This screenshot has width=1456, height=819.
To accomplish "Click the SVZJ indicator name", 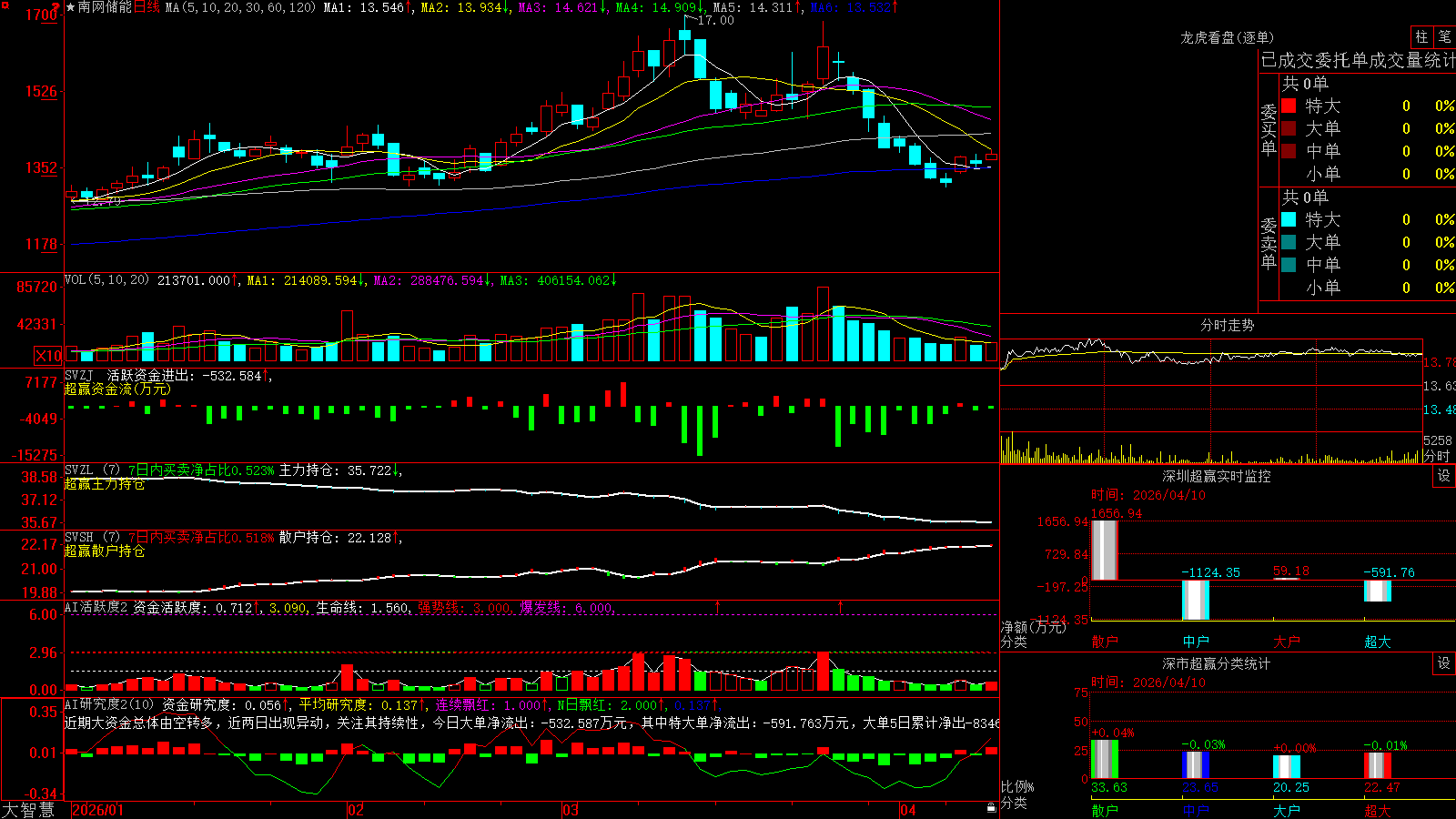I will point(79,375).
